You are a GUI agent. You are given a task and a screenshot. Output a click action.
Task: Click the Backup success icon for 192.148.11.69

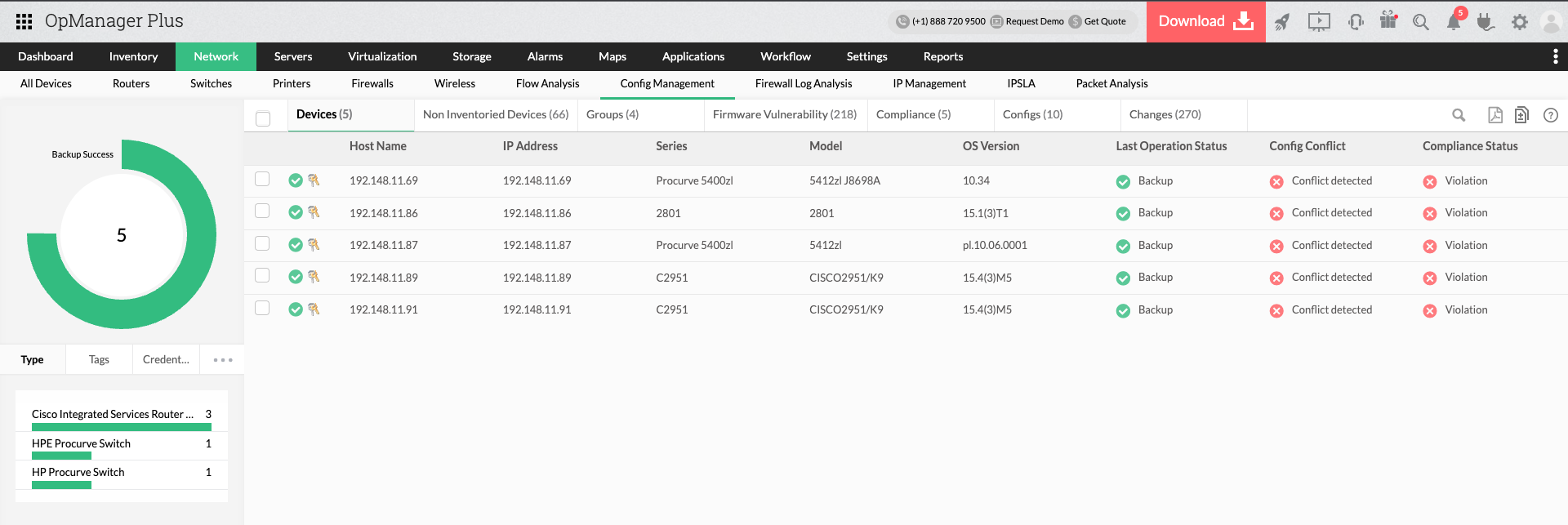(x=1123, y=181)
